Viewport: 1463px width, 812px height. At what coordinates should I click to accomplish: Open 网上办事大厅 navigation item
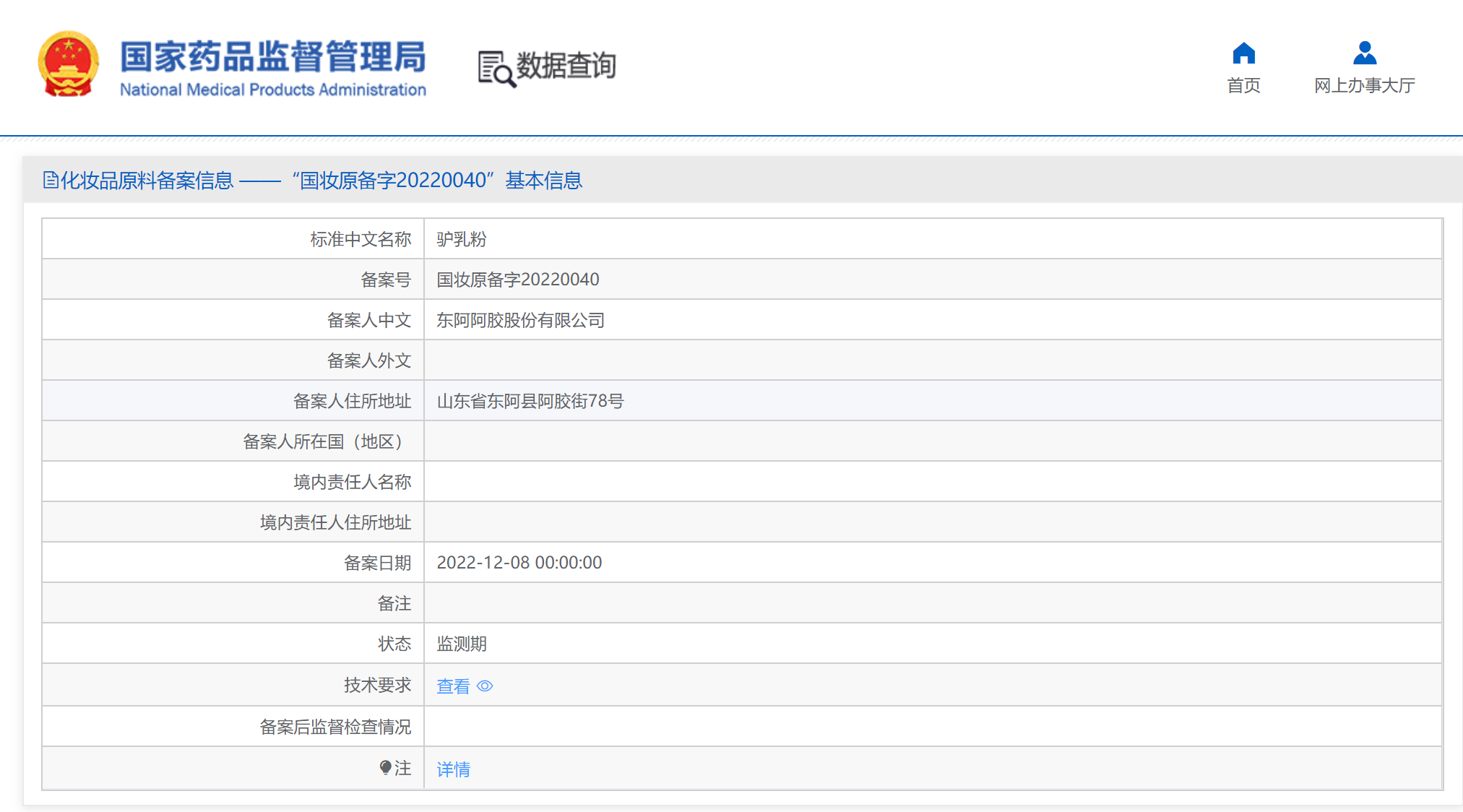(1364, 85)
